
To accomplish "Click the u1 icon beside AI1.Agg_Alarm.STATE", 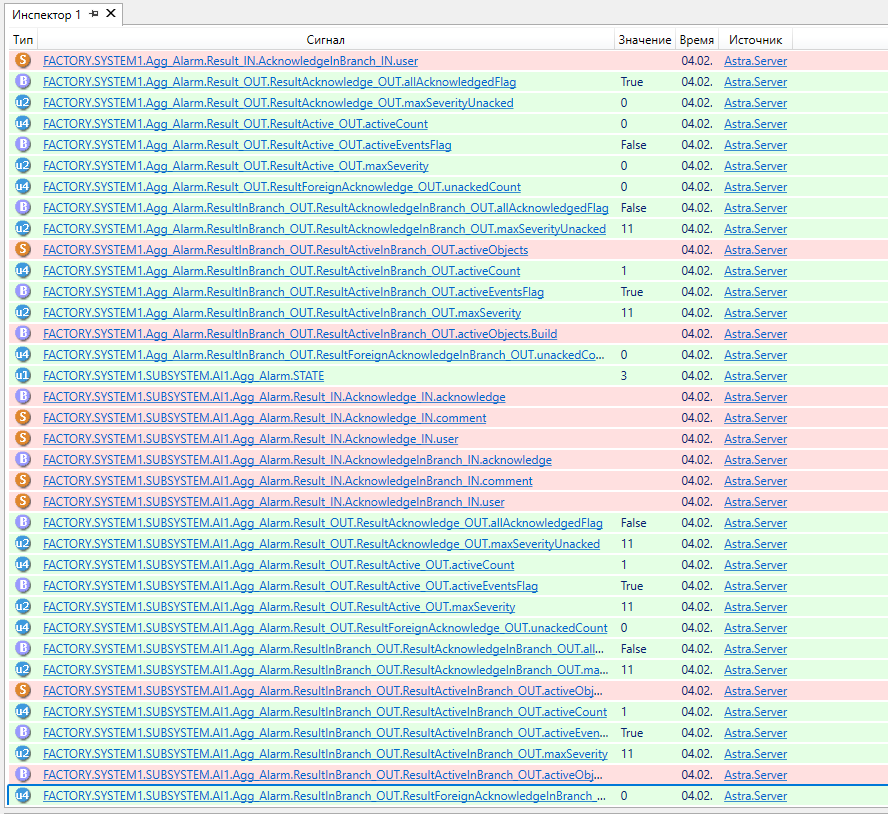I will [x=22, y=376].
